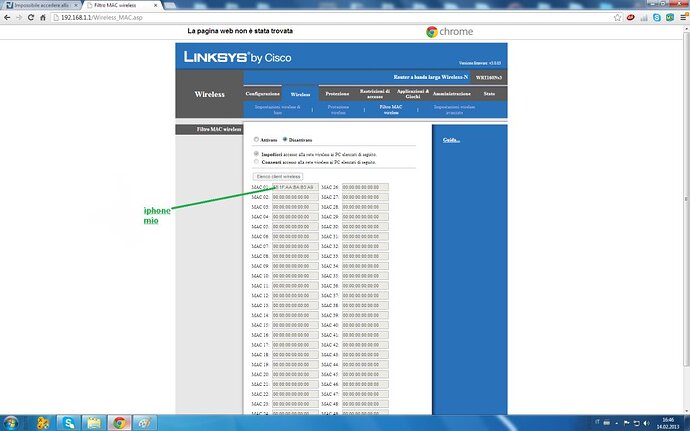The image size is (690, 431).
Task: Open the Windows Start menu
Action: (12, 422)
